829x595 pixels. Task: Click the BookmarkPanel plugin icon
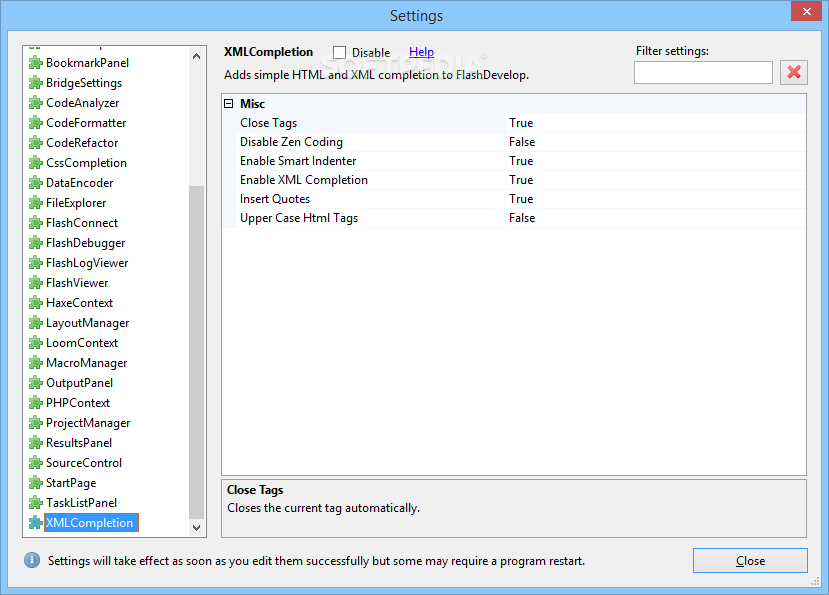coord(35,63)
